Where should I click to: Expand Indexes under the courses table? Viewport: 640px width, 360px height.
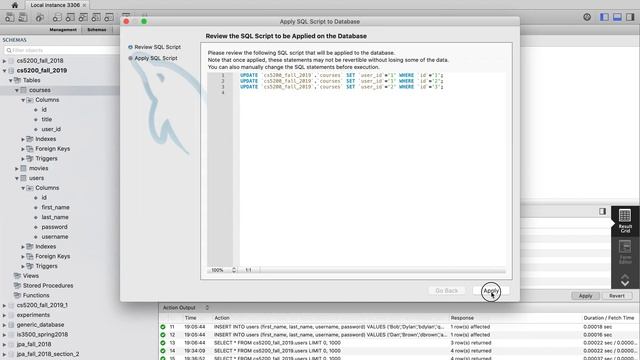coord(23,139)
